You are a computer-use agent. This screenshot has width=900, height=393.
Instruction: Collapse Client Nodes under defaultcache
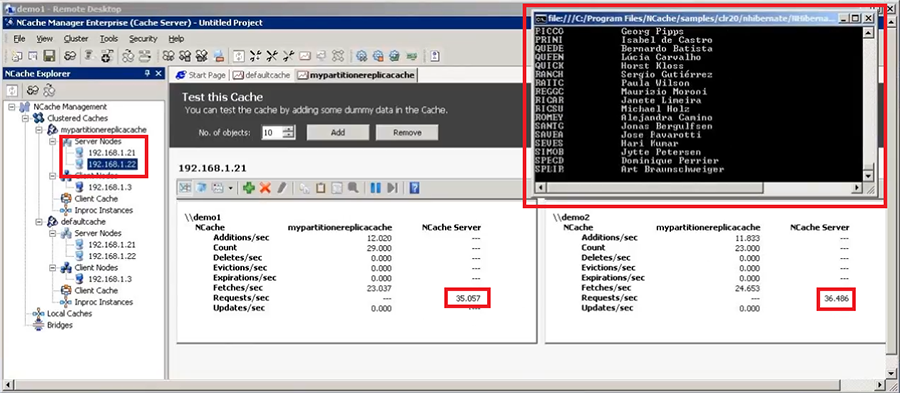[52, 267]
